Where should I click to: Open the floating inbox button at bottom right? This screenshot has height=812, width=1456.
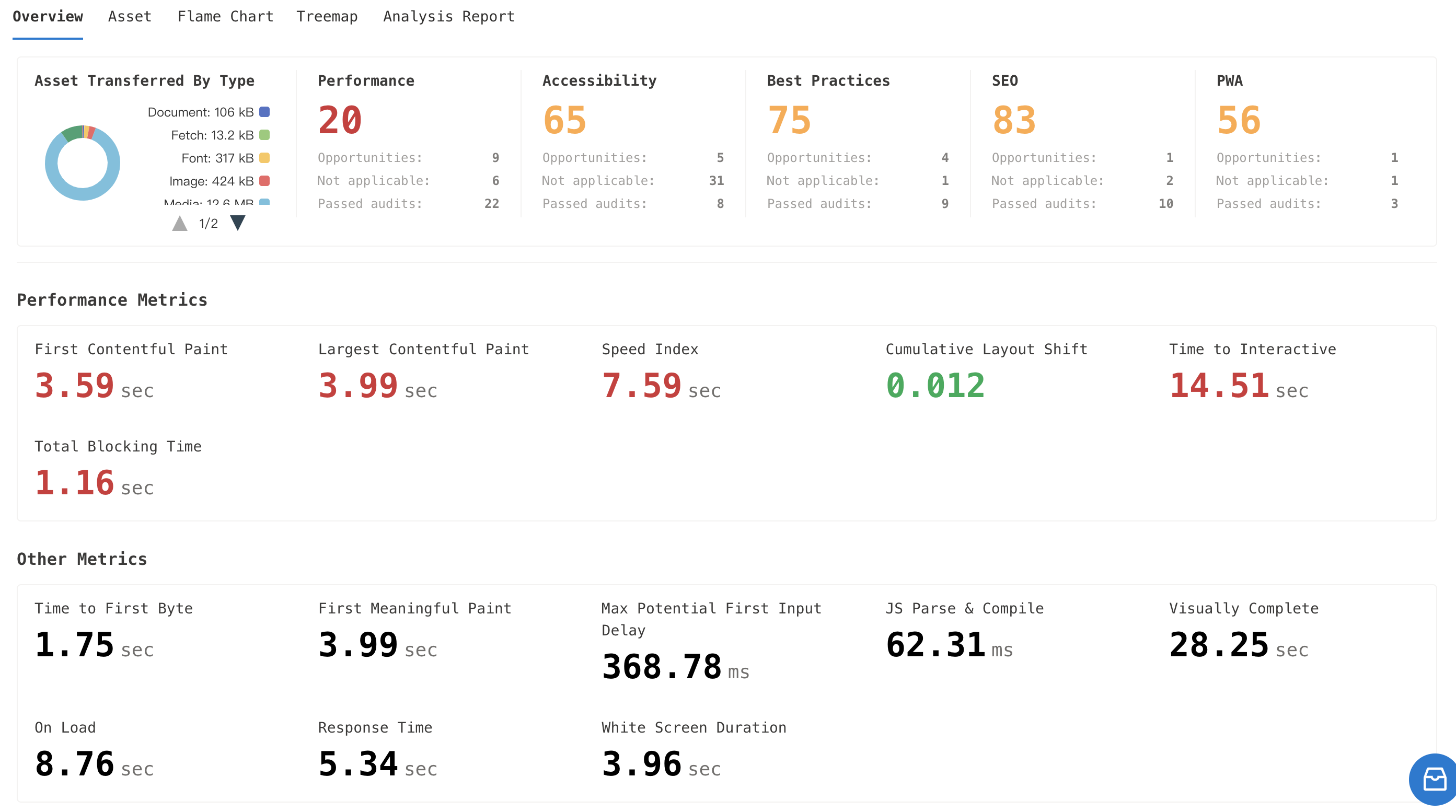(x=1433, y=779)
